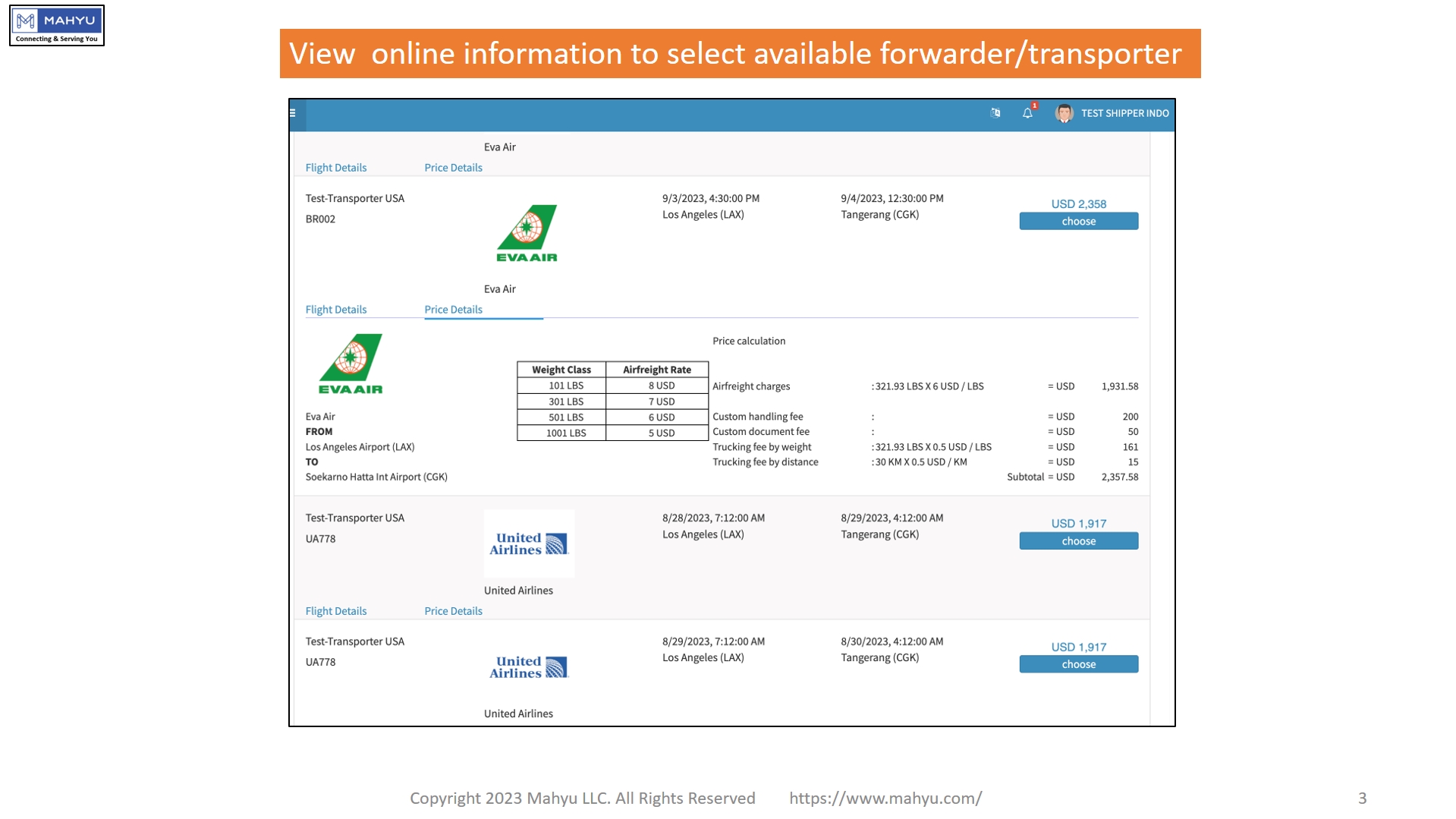Select the 301 LBS weight class cell
1456x819 pixels.
pyautogui.click(x=561, y=402)
